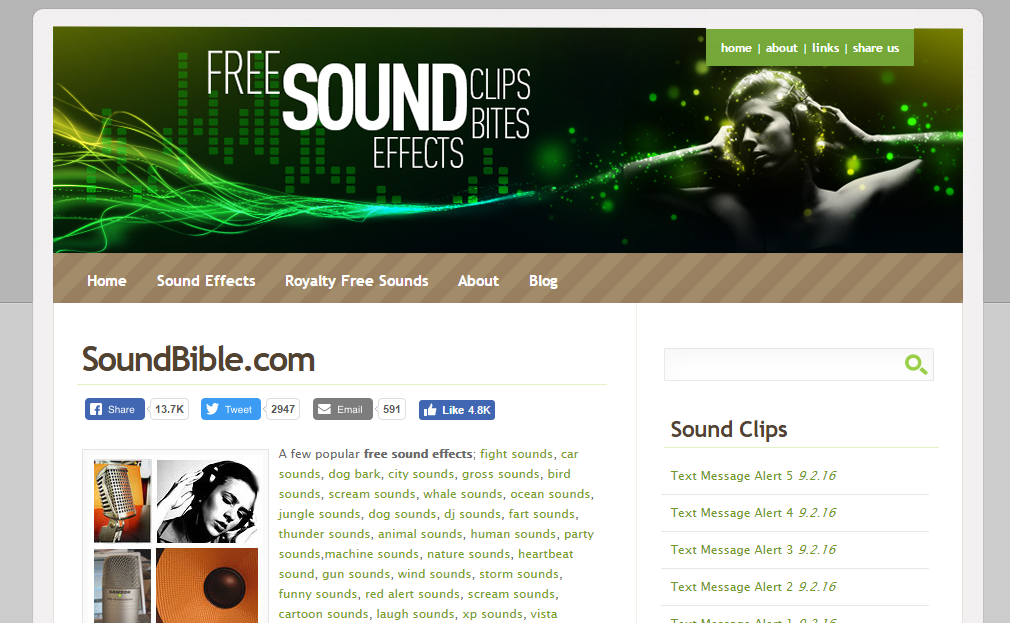Screen dimensions: 1010x623
Task: Share the page using the Facebook icon
Action: click(115, 409)
